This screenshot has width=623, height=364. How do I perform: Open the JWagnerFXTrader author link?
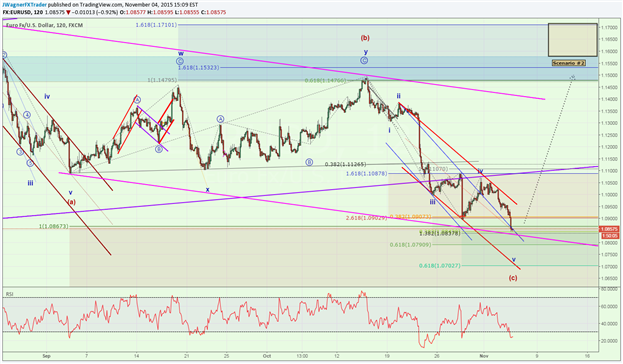pyautogui.click(x=25, y=5)
